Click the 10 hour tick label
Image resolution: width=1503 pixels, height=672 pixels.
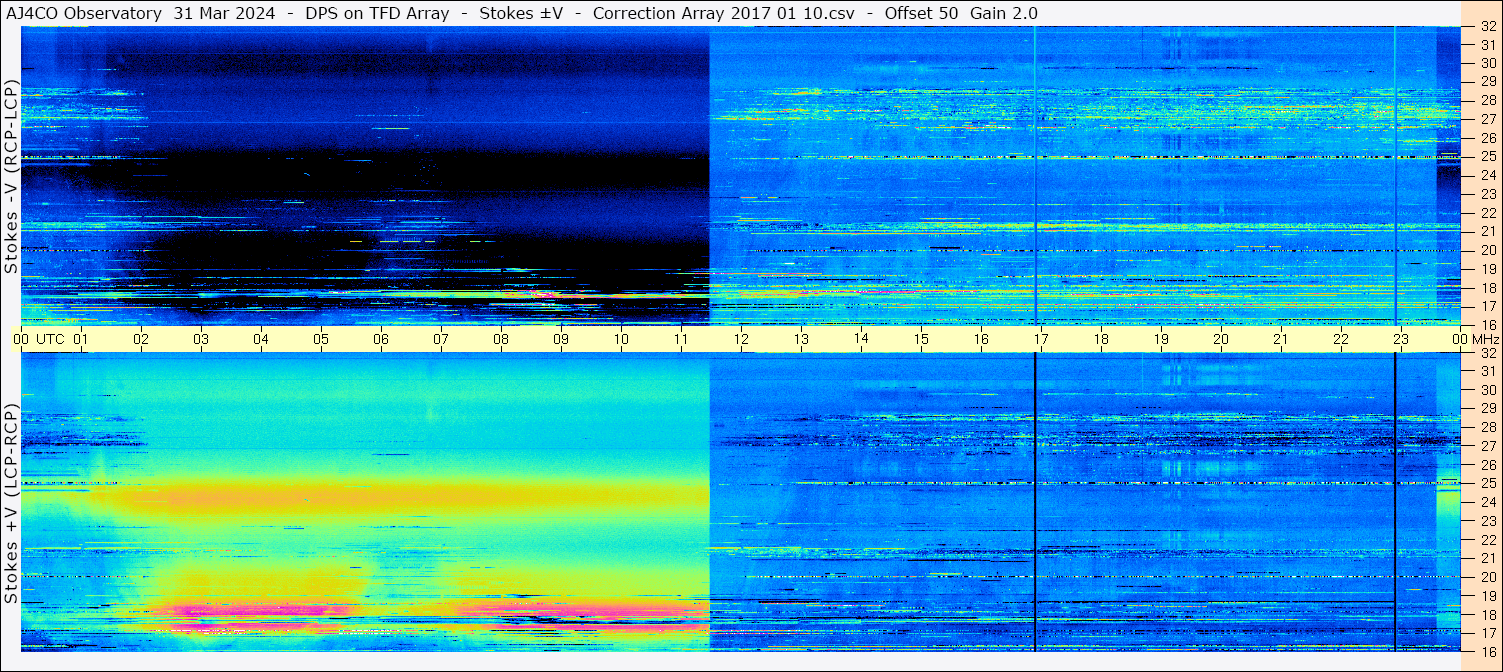tap(621, 339)
